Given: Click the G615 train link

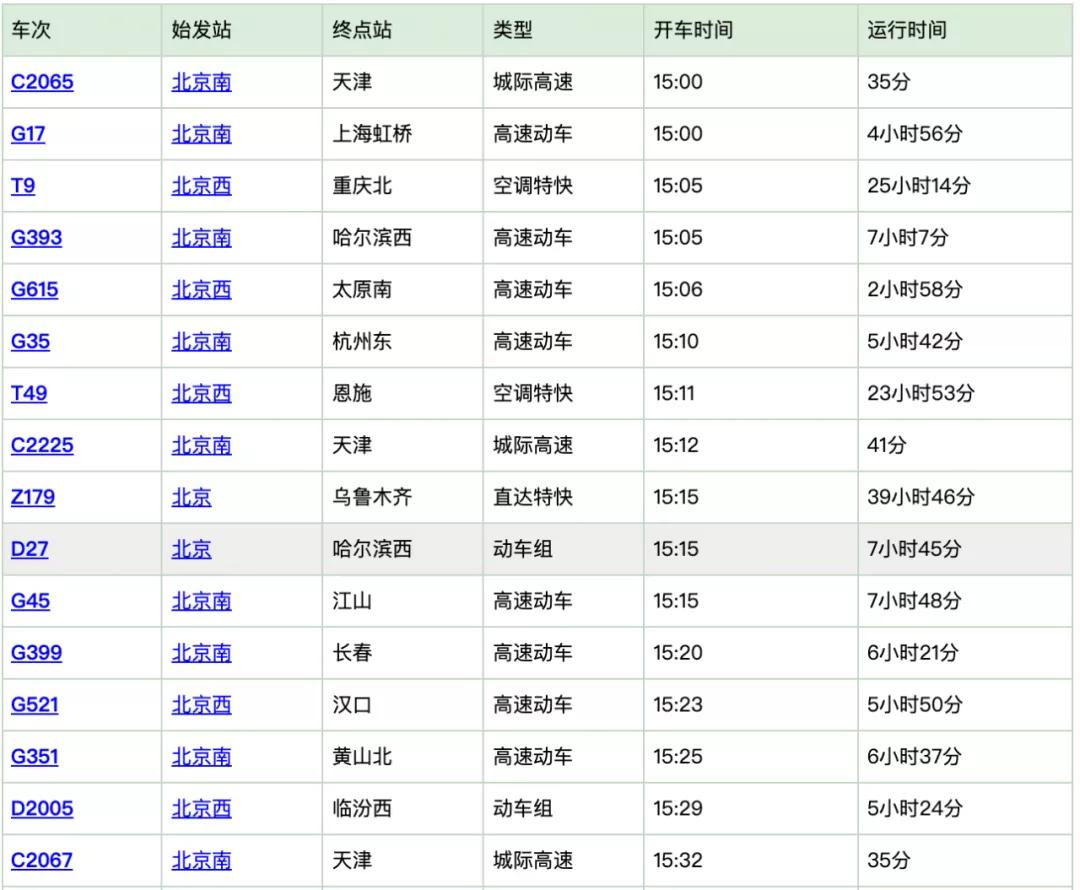Looking at the screenshot, I should pyautogui.click(x=36, y=290).
